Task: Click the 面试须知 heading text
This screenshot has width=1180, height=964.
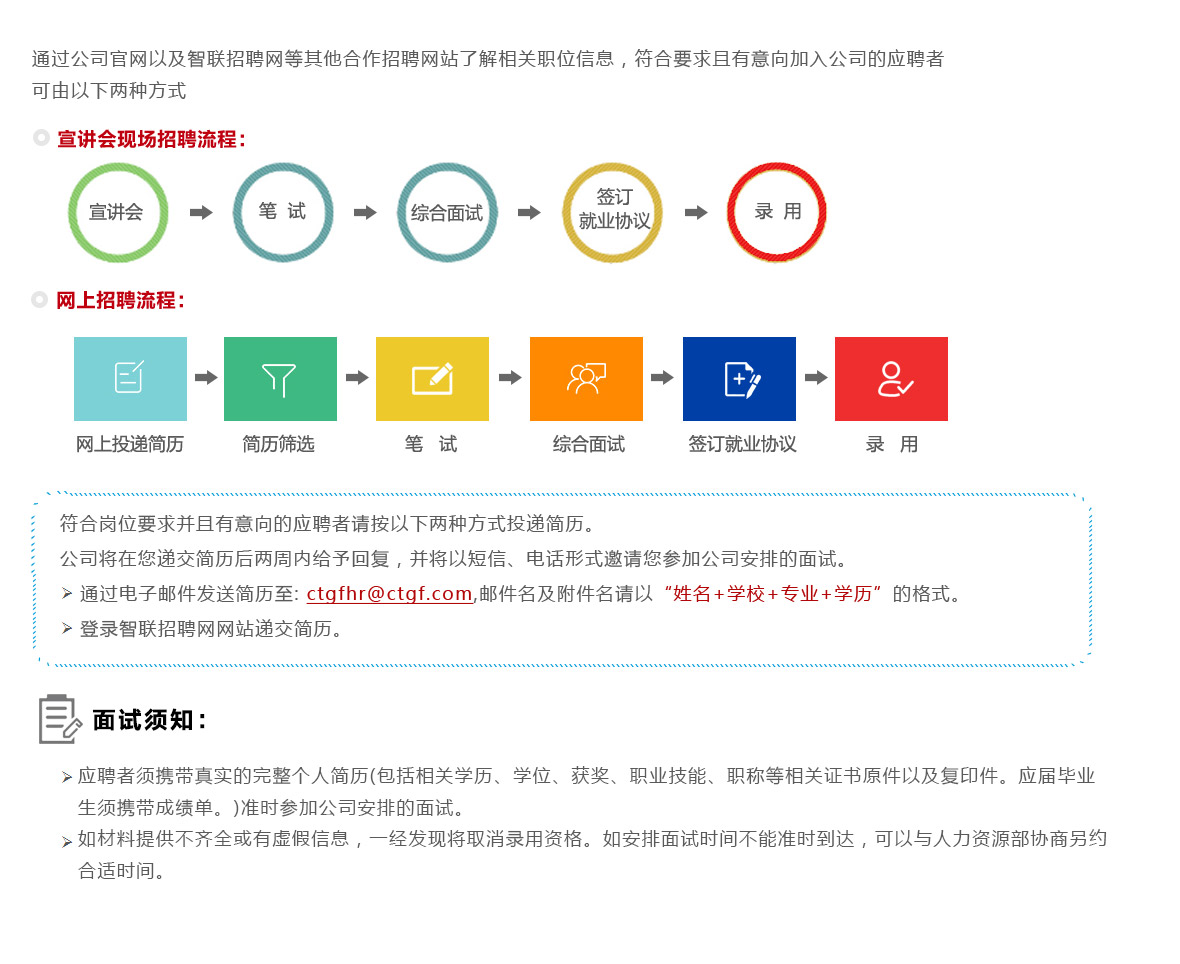Action: tap(150, 720)
